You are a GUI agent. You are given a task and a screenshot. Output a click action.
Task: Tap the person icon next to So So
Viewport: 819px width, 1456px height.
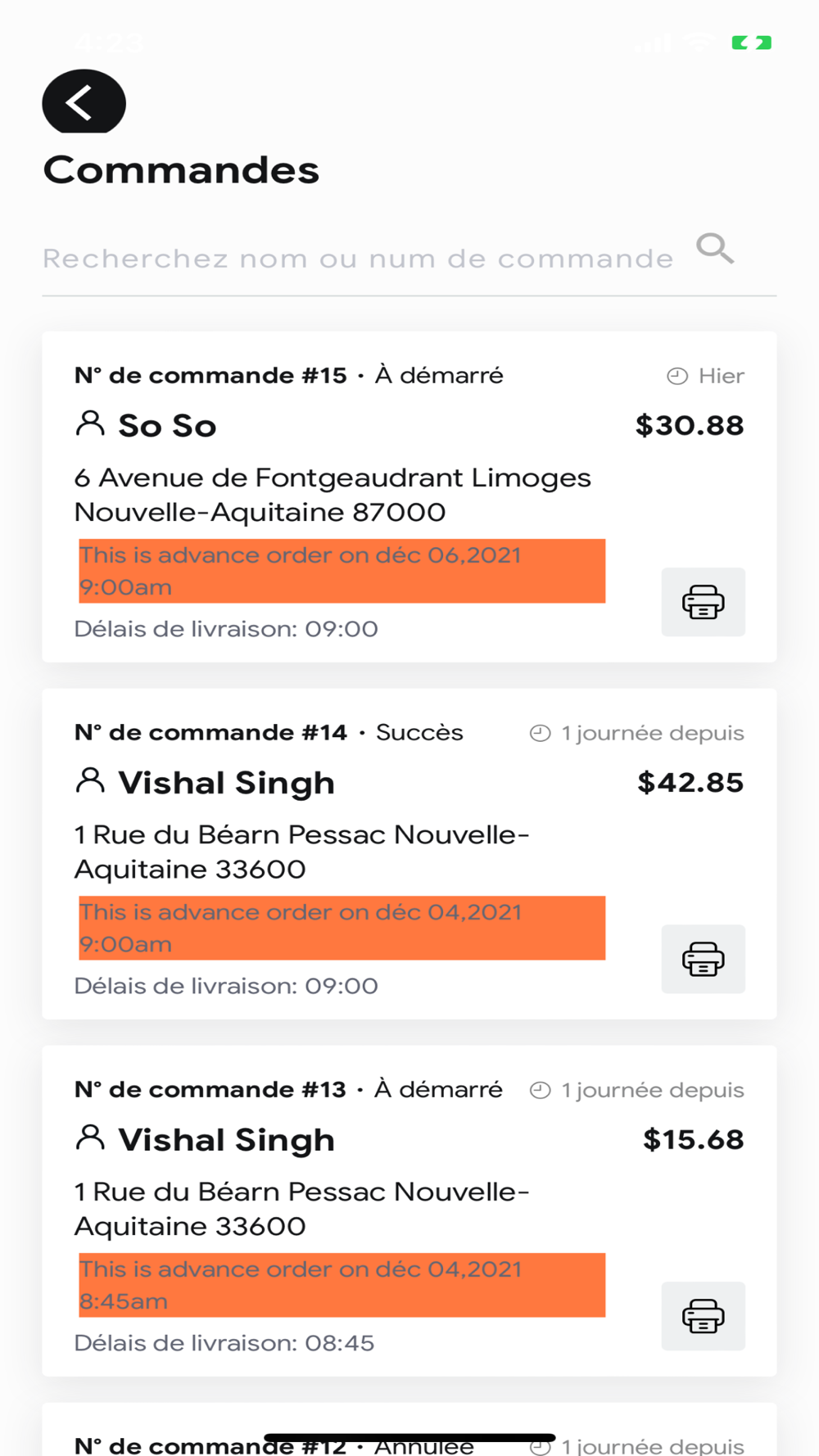click(90, 423)
